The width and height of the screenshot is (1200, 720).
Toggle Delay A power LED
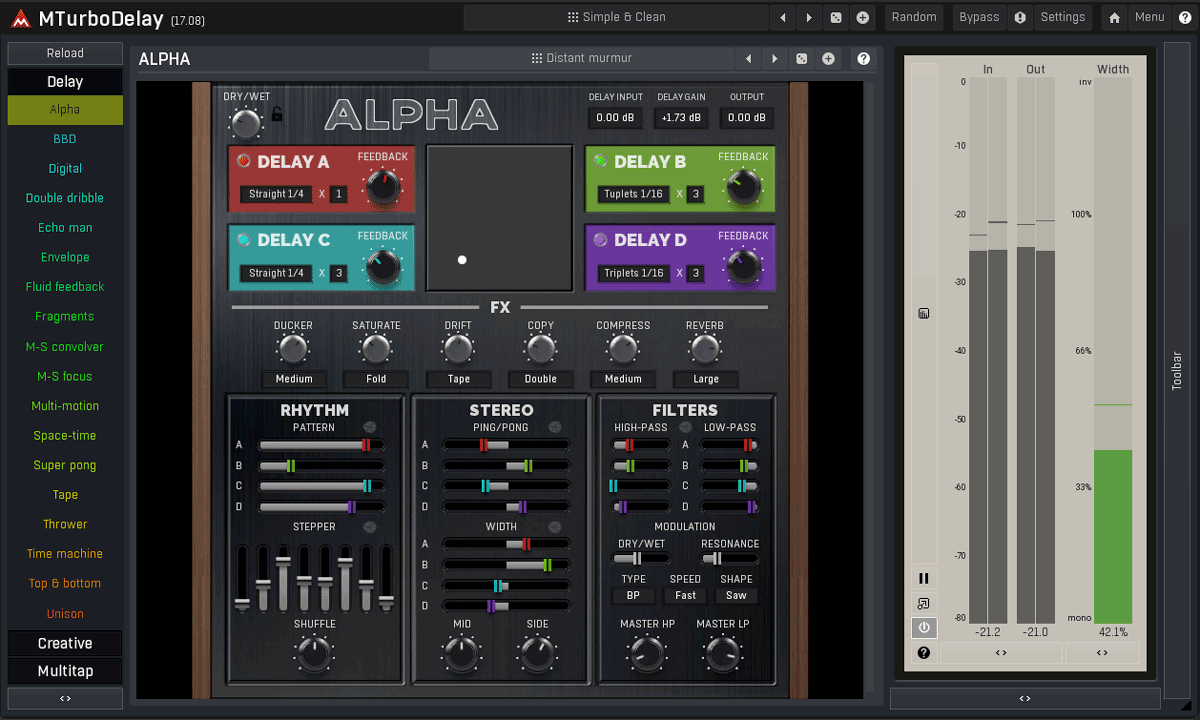(243, 161)
